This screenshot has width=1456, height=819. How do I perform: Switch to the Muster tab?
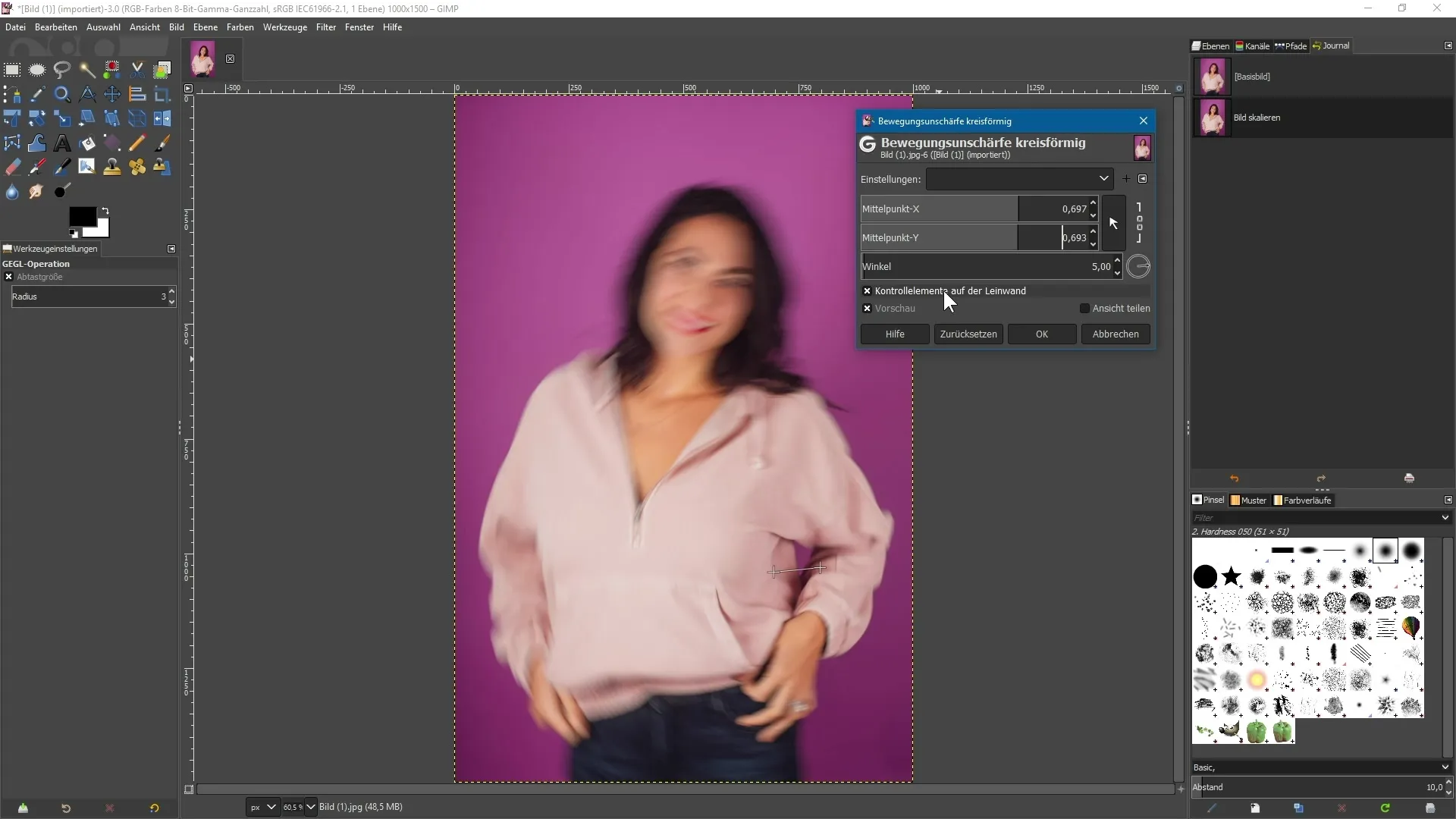1248,500
